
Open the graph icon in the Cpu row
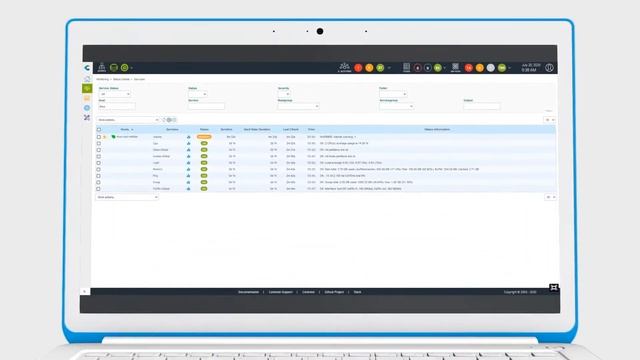(x=189, y=143)
